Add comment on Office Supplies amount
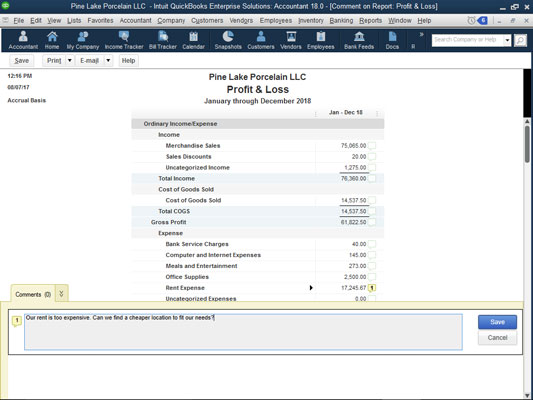The image size is (533, 400). (x=372, y=277)
